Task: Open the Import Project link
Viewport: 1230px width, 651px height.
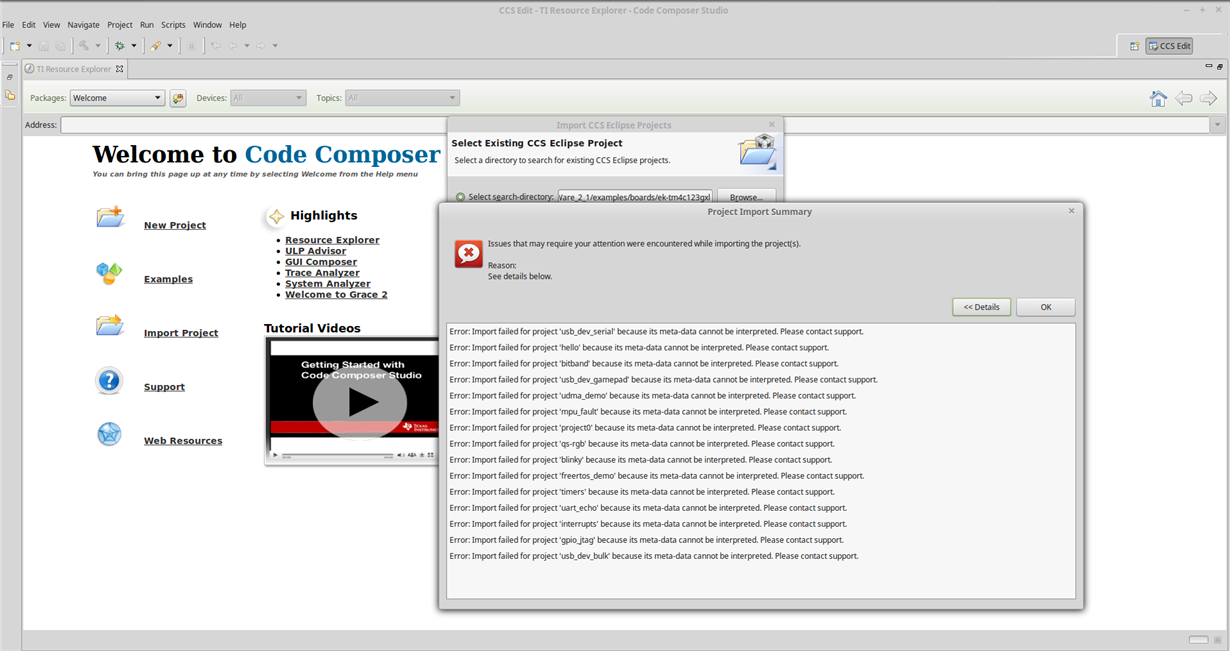Action: (x=181, y=333)
